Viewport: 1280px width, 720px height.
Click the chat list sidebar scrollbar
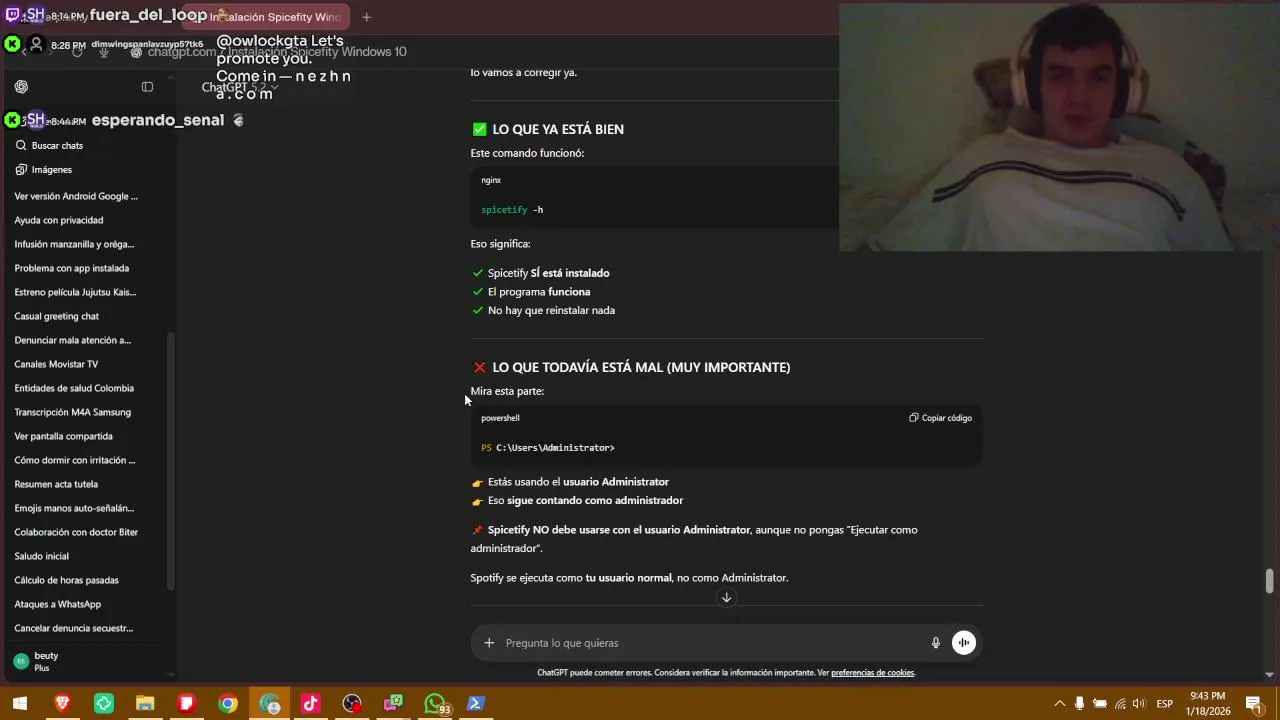[x=171, y=460]
